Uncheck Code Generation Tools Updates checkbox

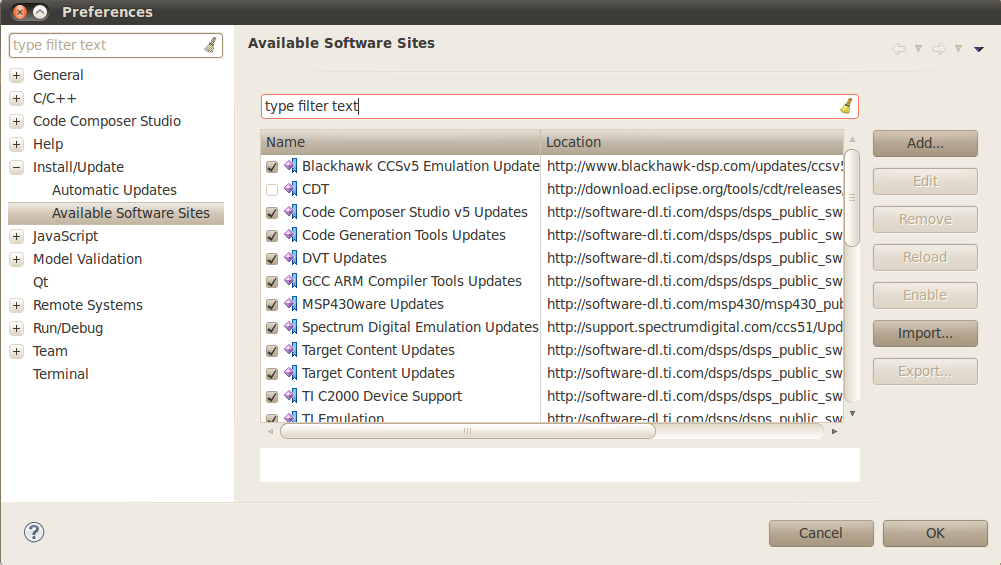[x=272, y=236]
